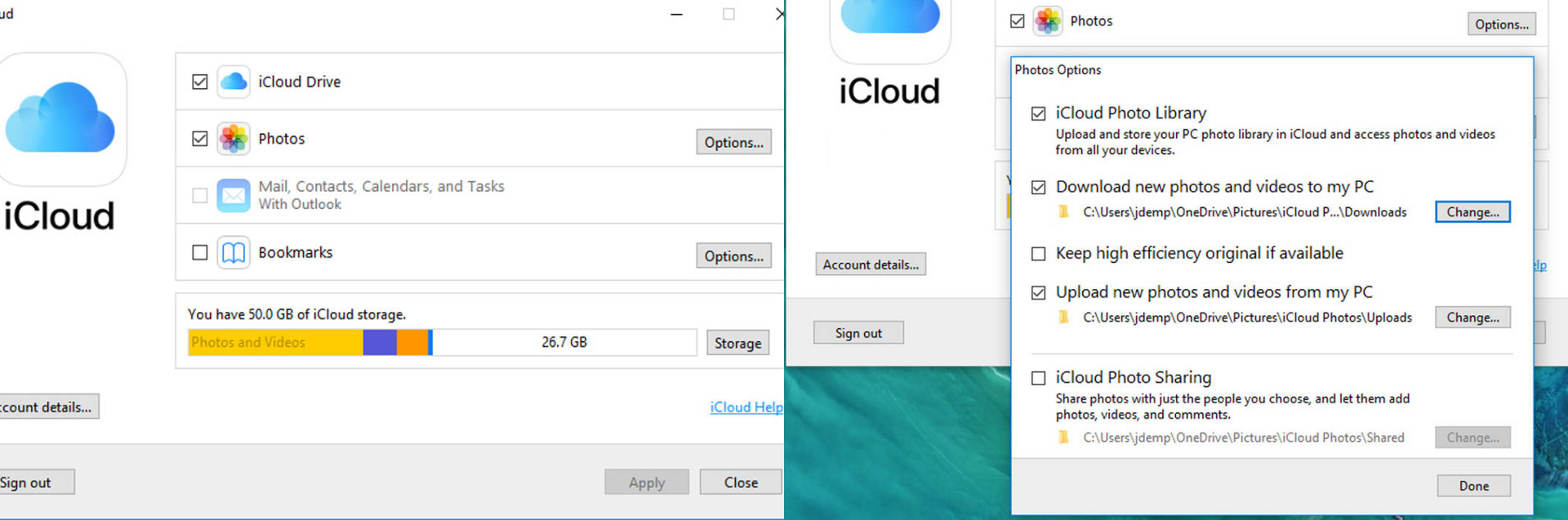Change the uploads folder location
1568x520 pixels.
[x=1472, y=318]
